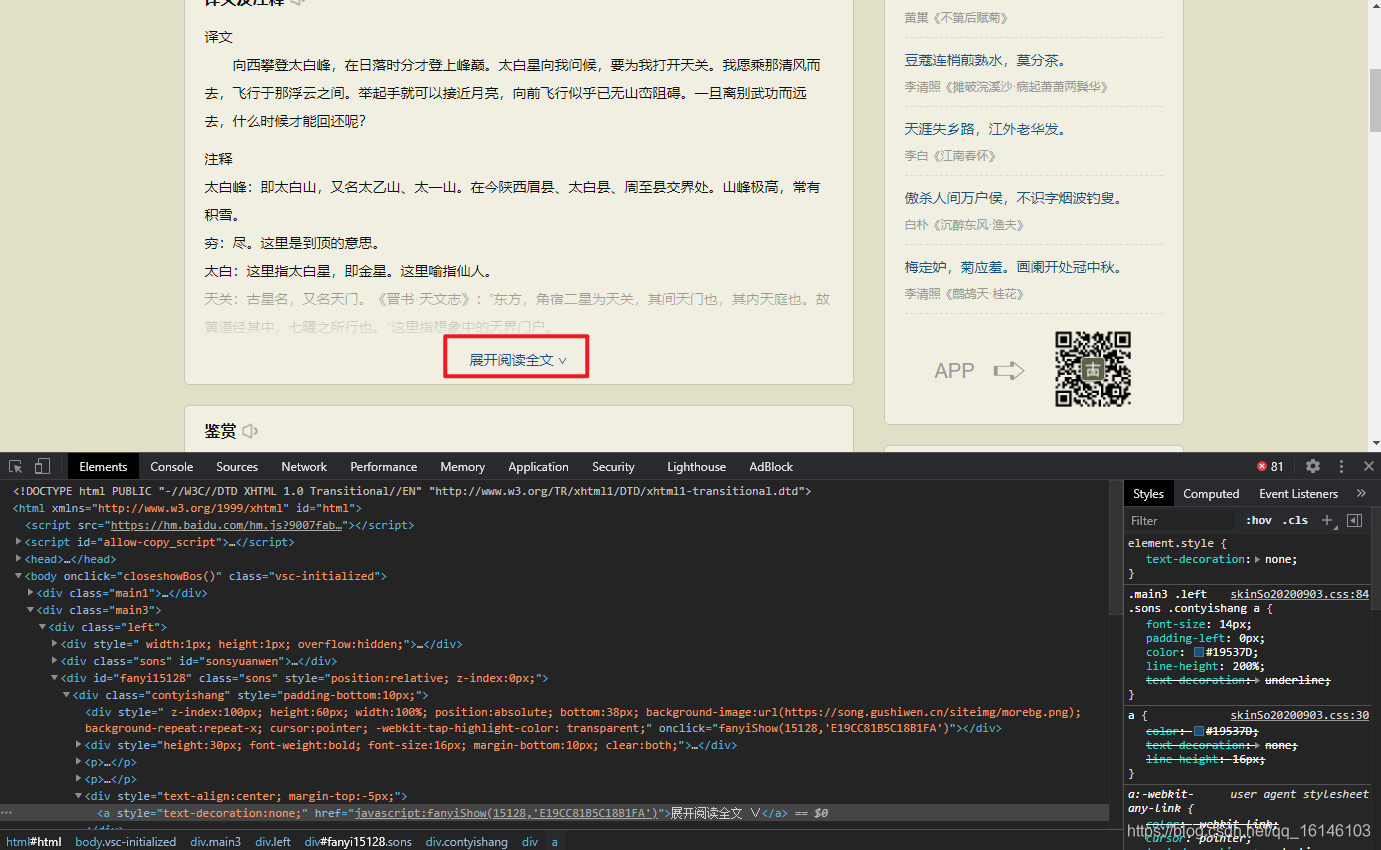Focus the Styles Filter input

coord(1183,520)
